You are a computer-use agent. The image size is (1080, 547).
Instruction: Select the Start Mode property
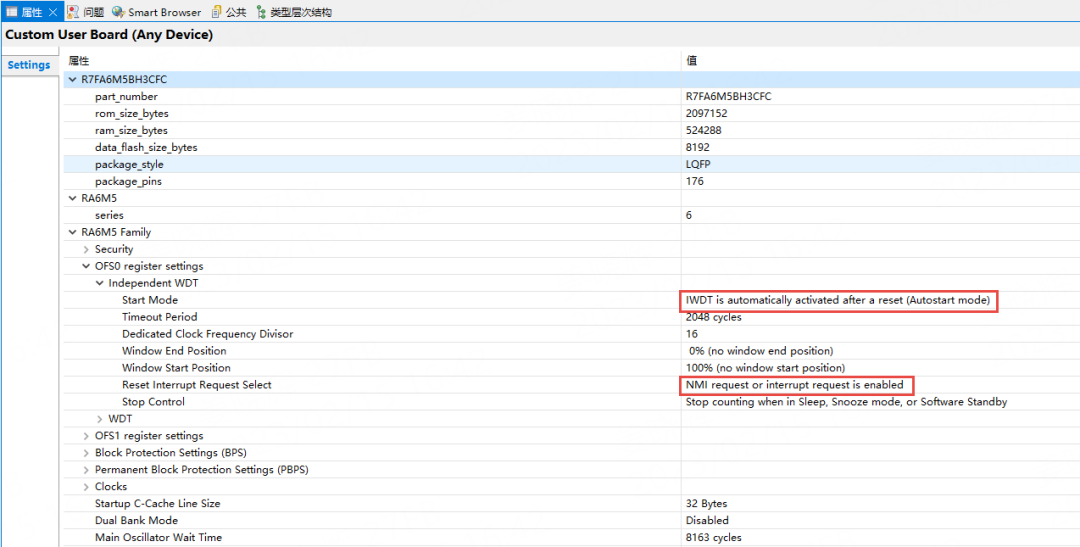[x=149, y=300]
